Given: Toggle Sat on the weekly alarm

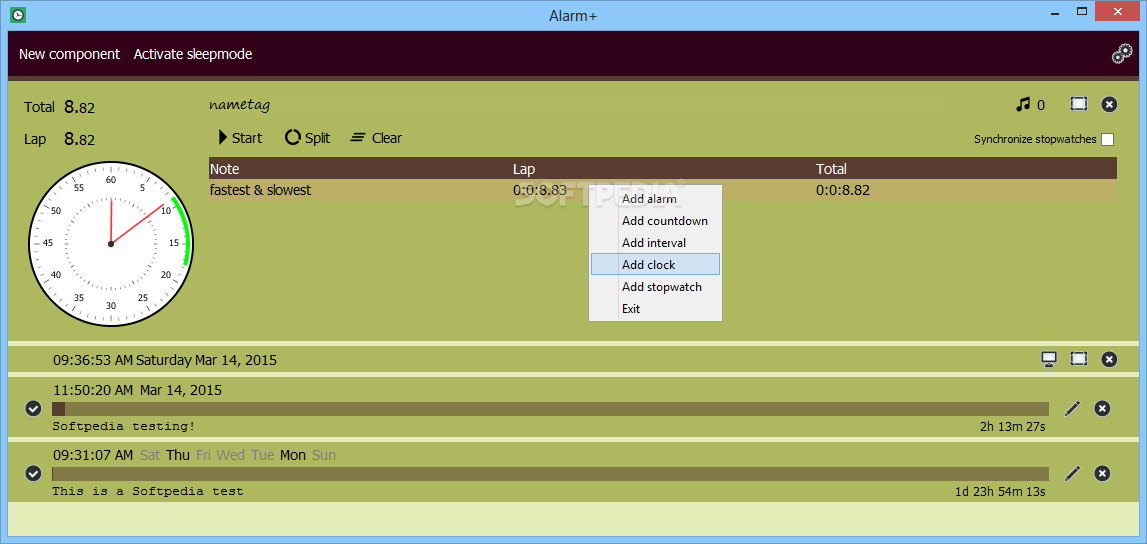Looking at the screenshot, I should (150, 456).
